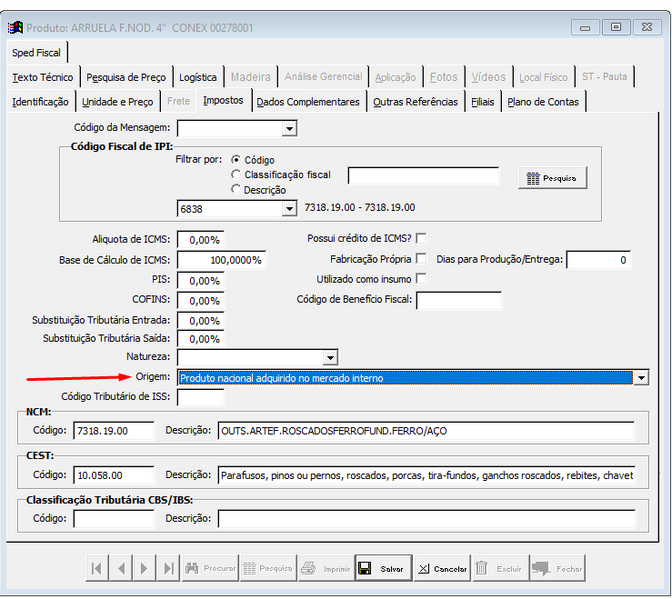Click the CBS/IBS Descrição field
Image resolution: width=672 pixels, height=599 pixels.
426,518
